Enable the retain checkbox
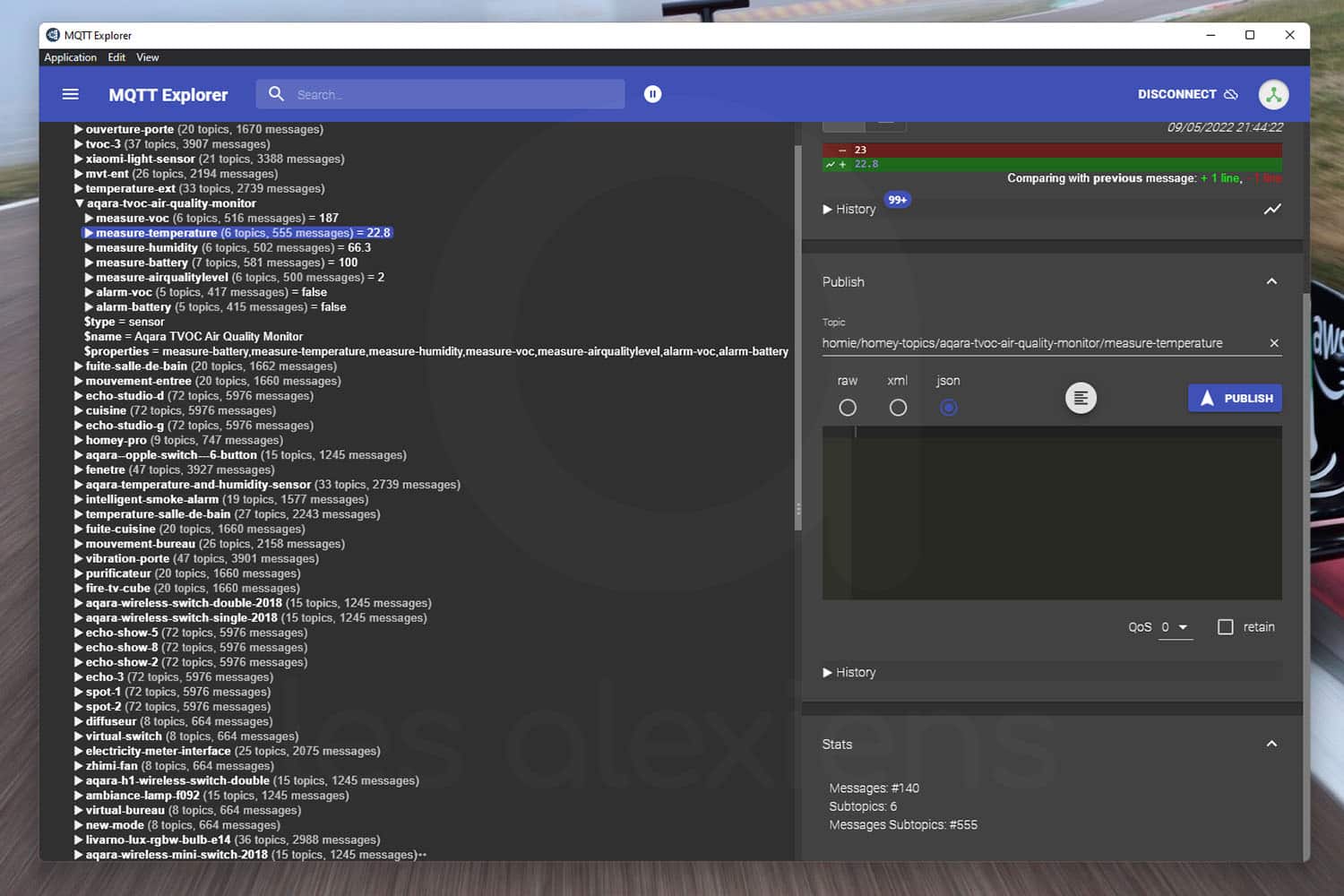Screen dimensions: 1344x896 1226,627
